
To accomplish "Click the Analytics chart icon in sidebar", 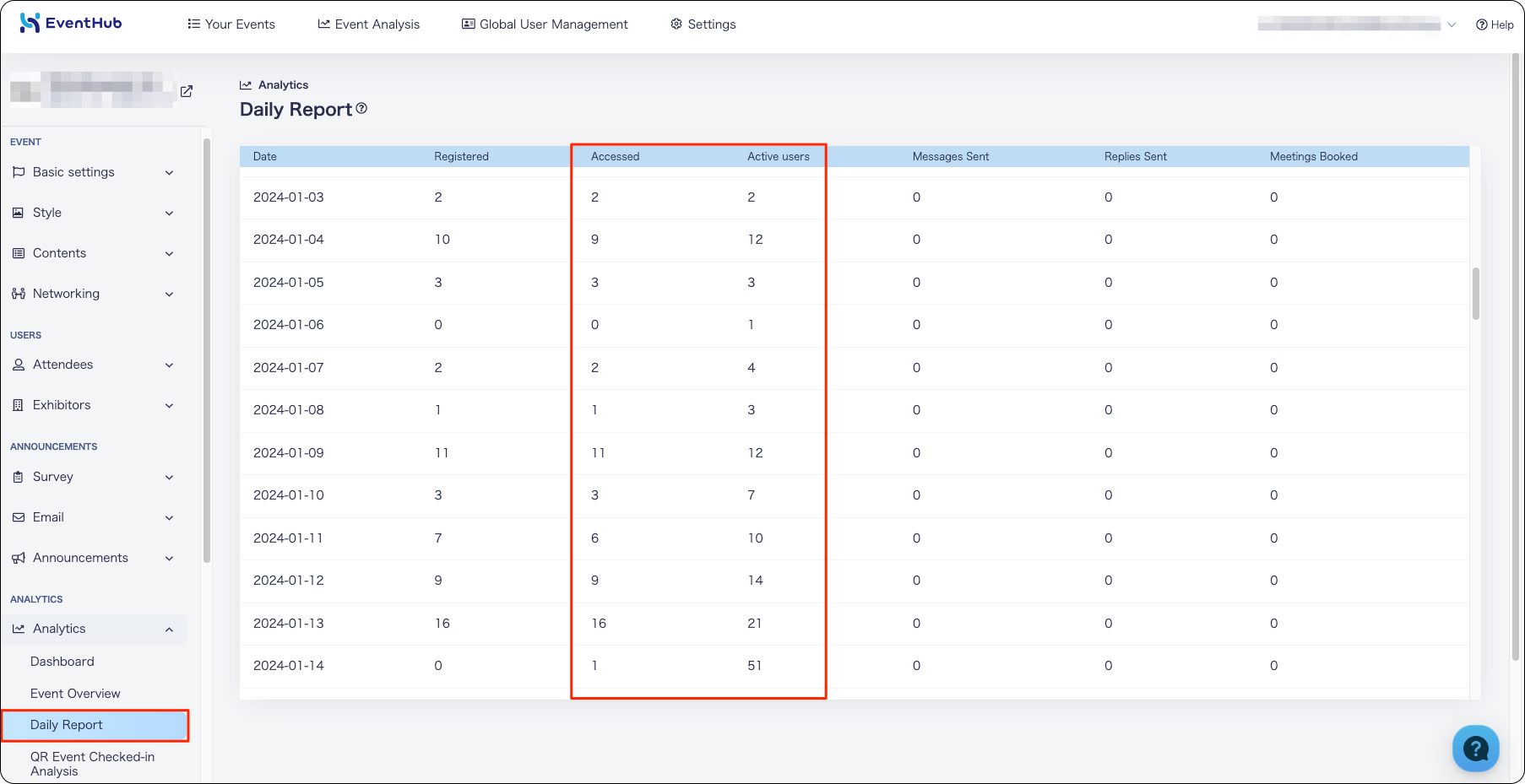I will (19, 629).
